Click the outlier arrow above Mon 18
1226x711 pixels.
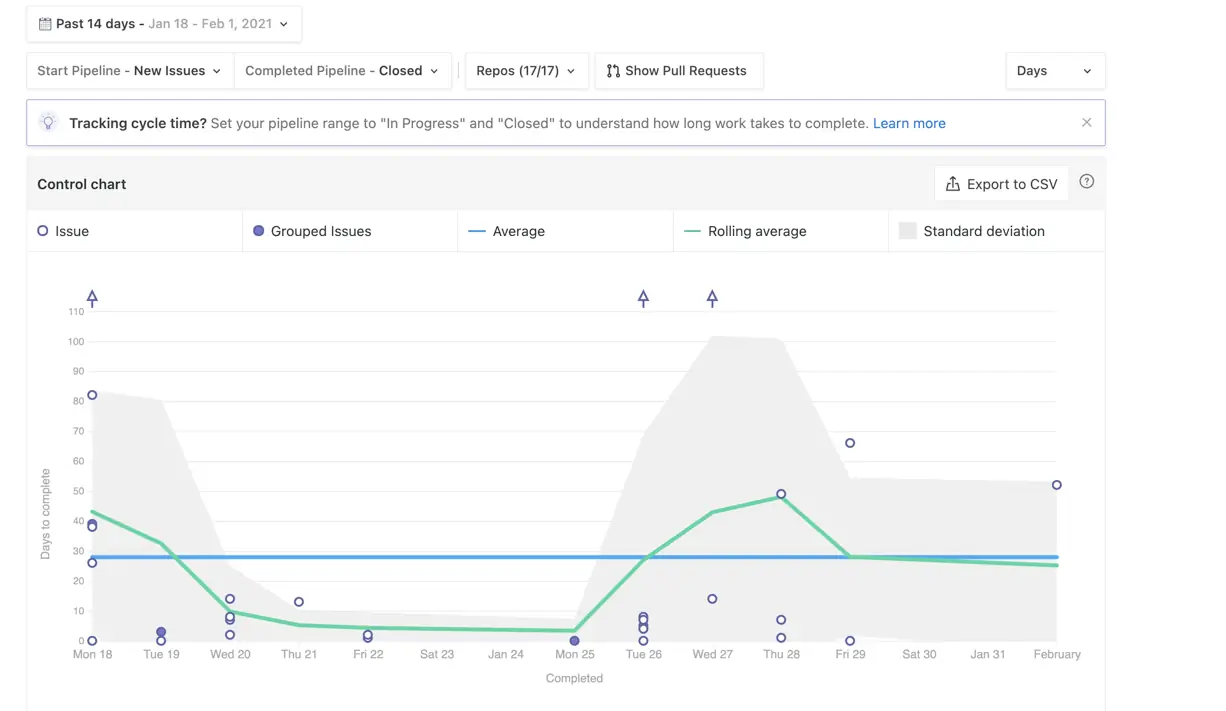pos(92,298)
